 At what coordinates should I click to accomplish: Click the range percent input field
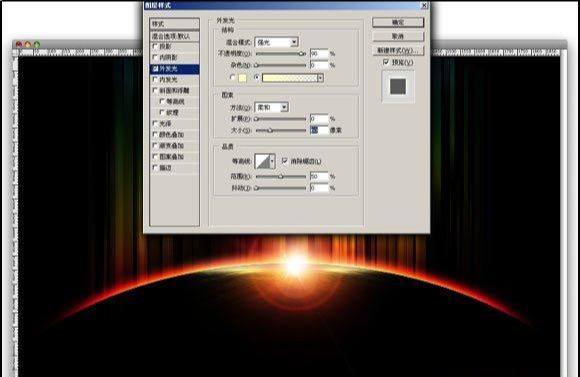tap(319, 176)
